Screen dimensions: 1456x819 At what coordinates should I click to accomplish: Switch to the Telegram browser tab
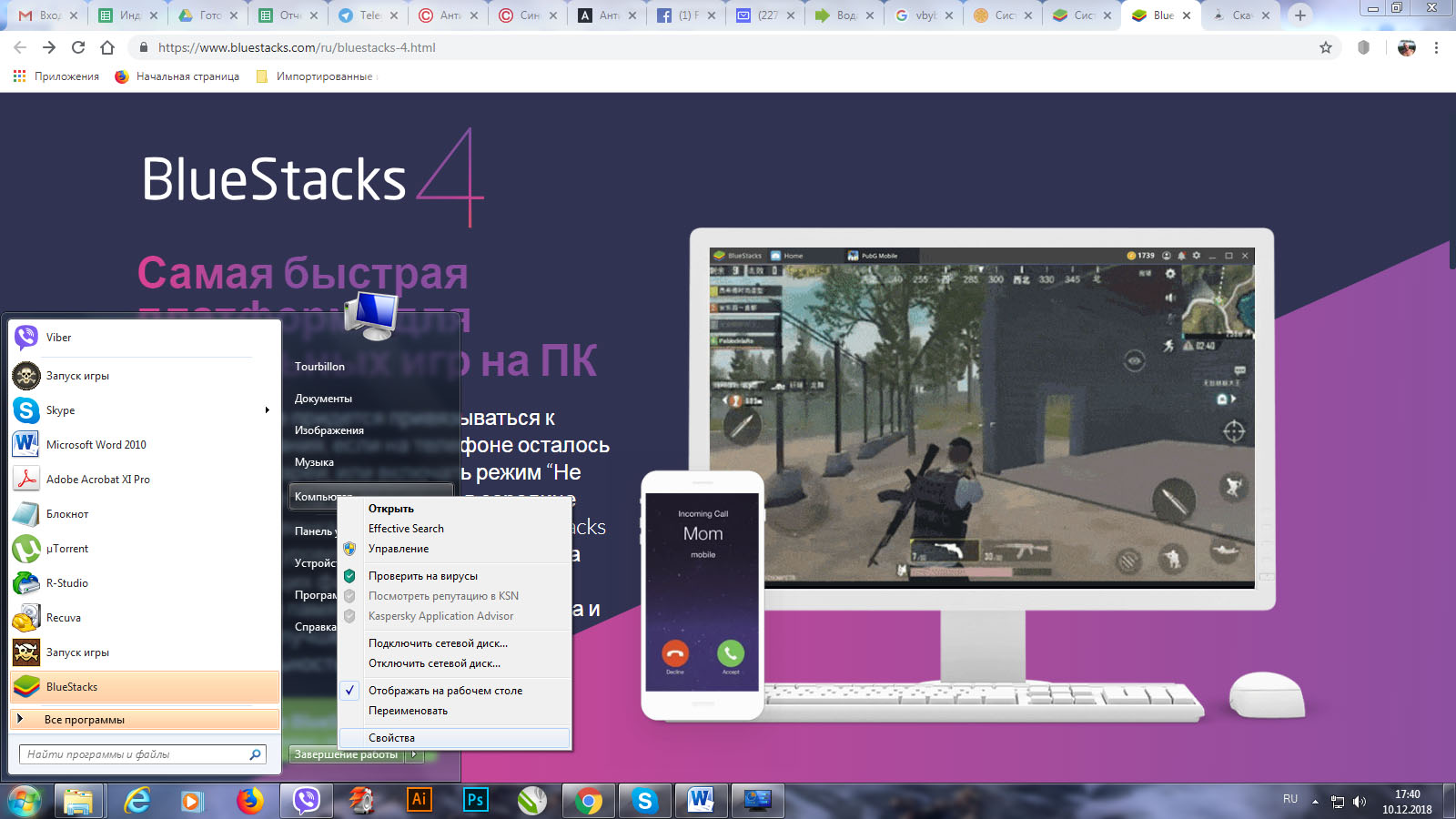point(369,15)
